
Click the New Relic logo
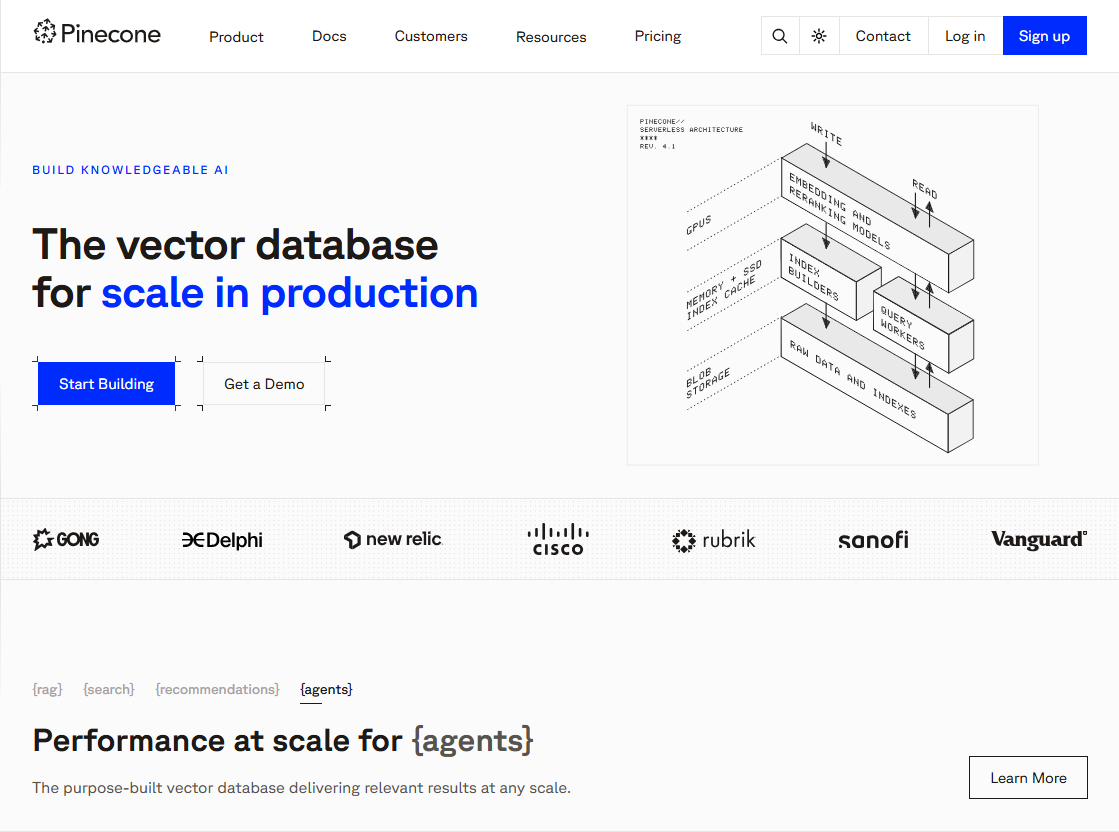392,540
